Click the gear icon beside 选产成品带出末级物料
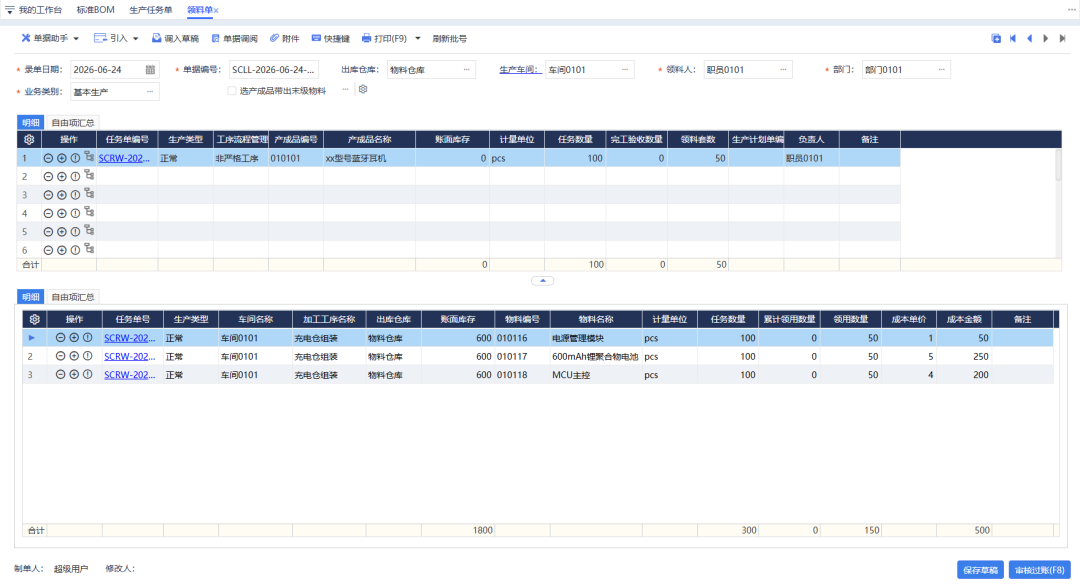 pos(363,90)
